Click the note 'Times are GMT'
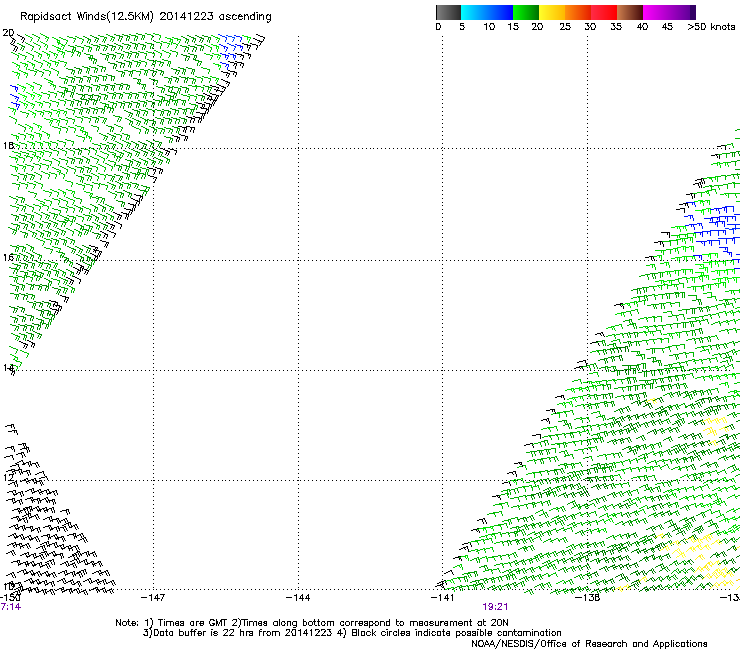 (193, 623)
